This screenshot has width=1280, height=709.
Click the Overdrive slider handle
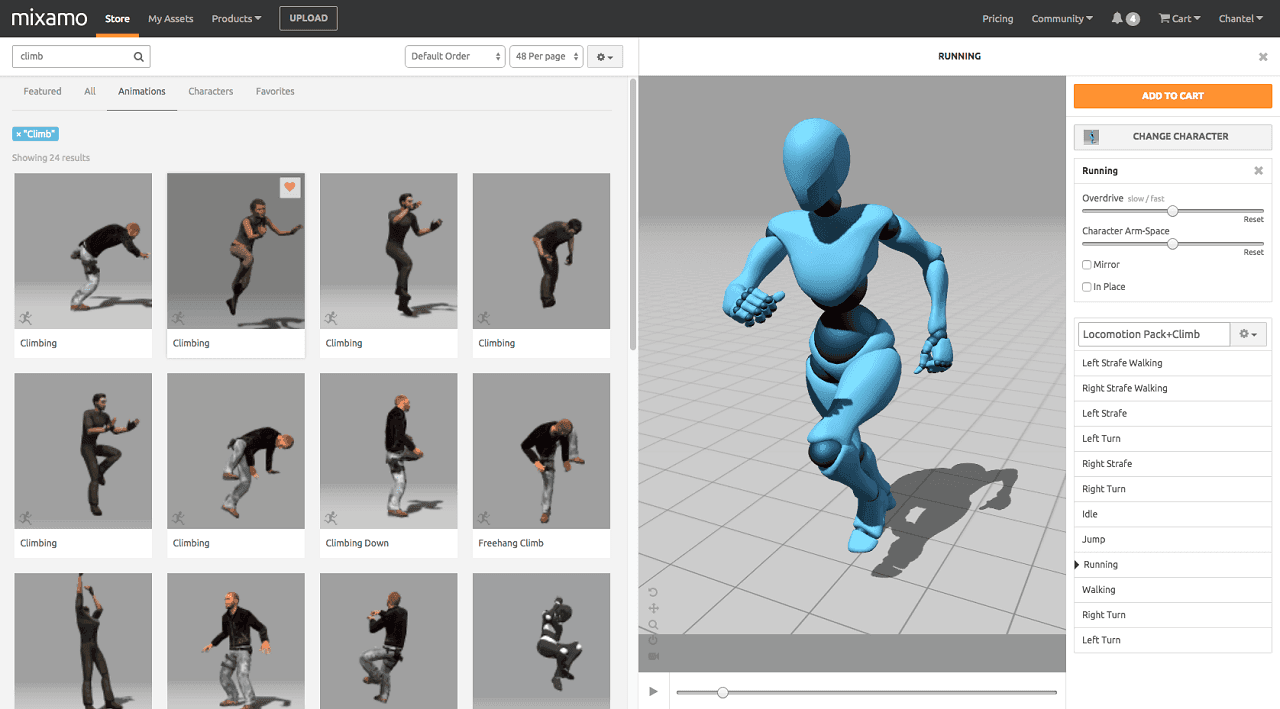pos(1173,210)
